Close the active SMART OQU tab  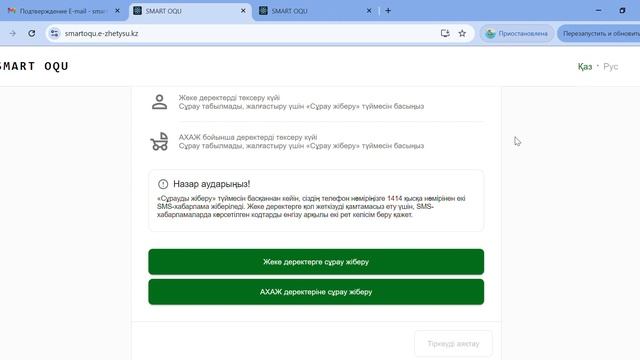tap(243, 11)
